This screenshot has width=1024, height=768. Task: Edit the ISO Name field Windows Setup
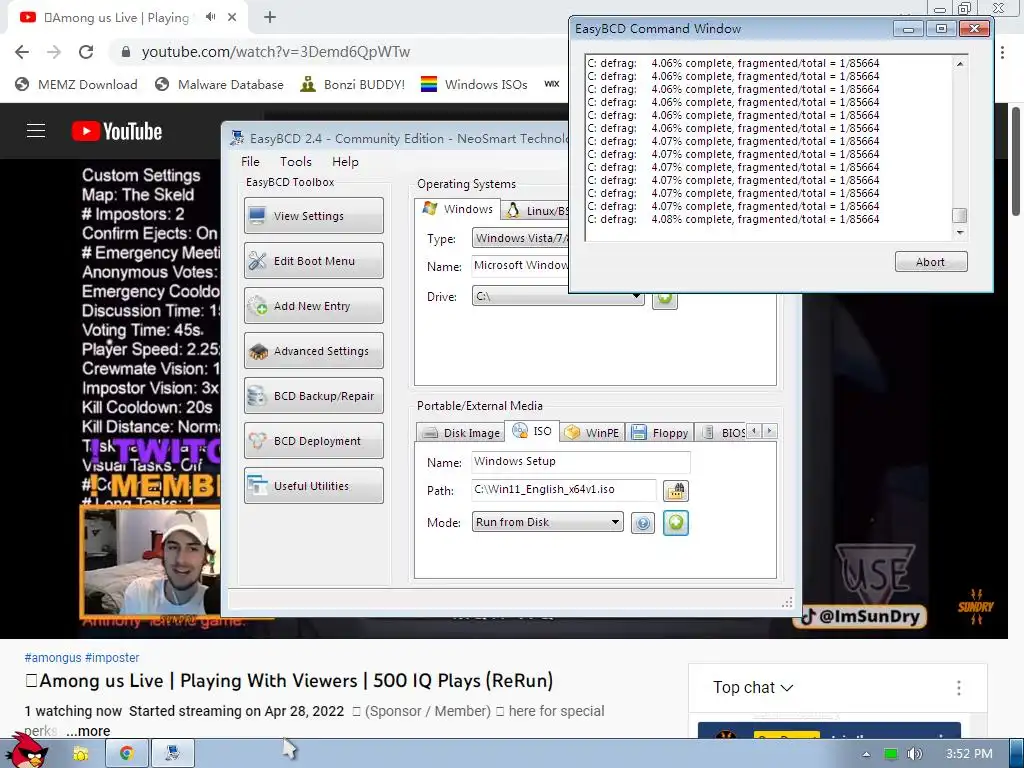pyautogui.click(x=581, y=462)
